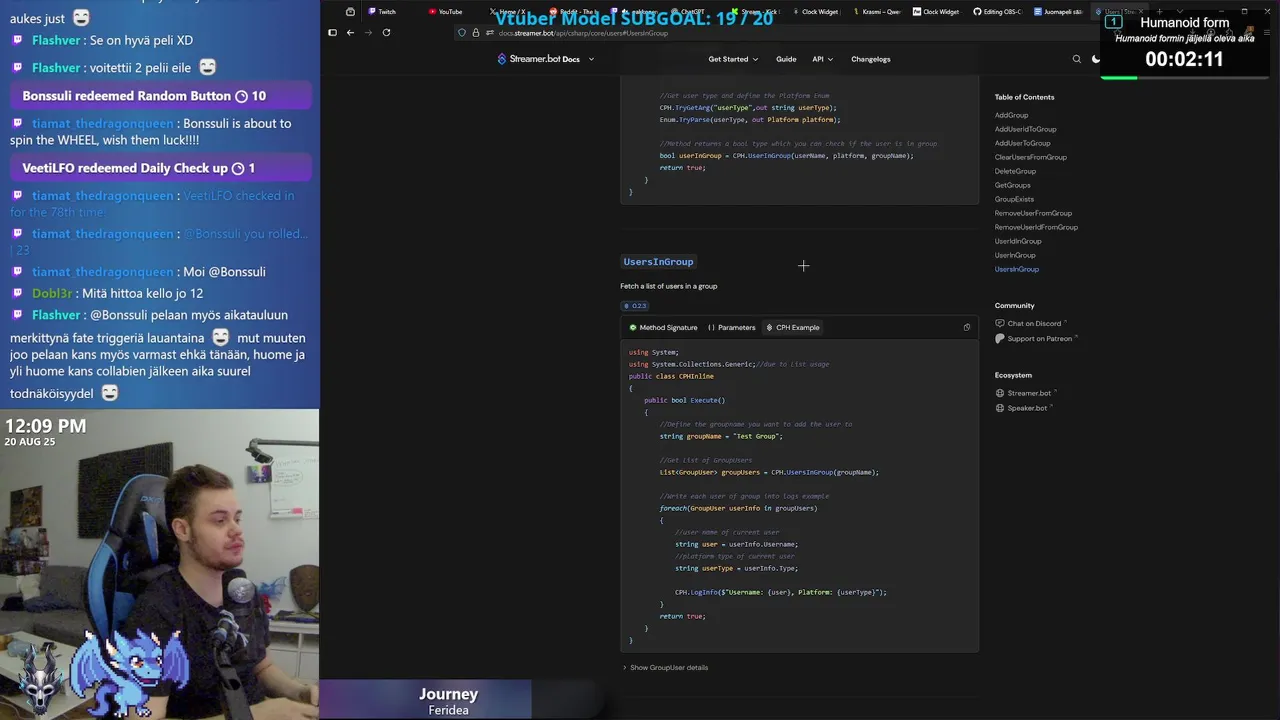
Task: Click the address bar padlock icon
Action: pyautogui.click(x=475, y=33)
